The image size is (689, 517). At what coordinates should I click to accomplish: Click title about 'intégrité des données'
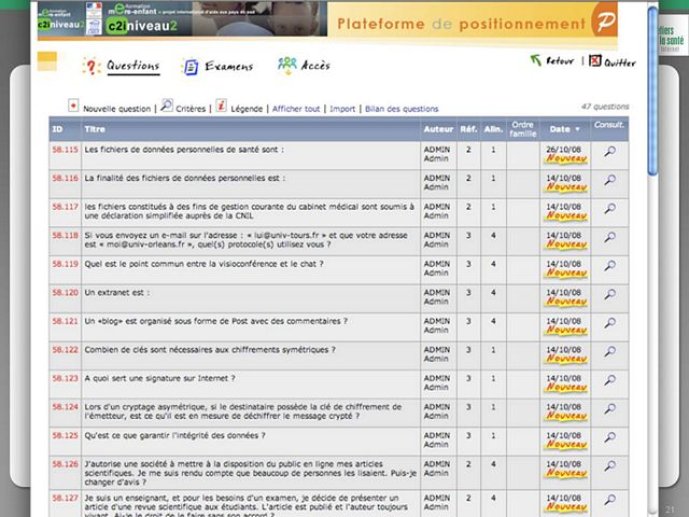(175, 436)
